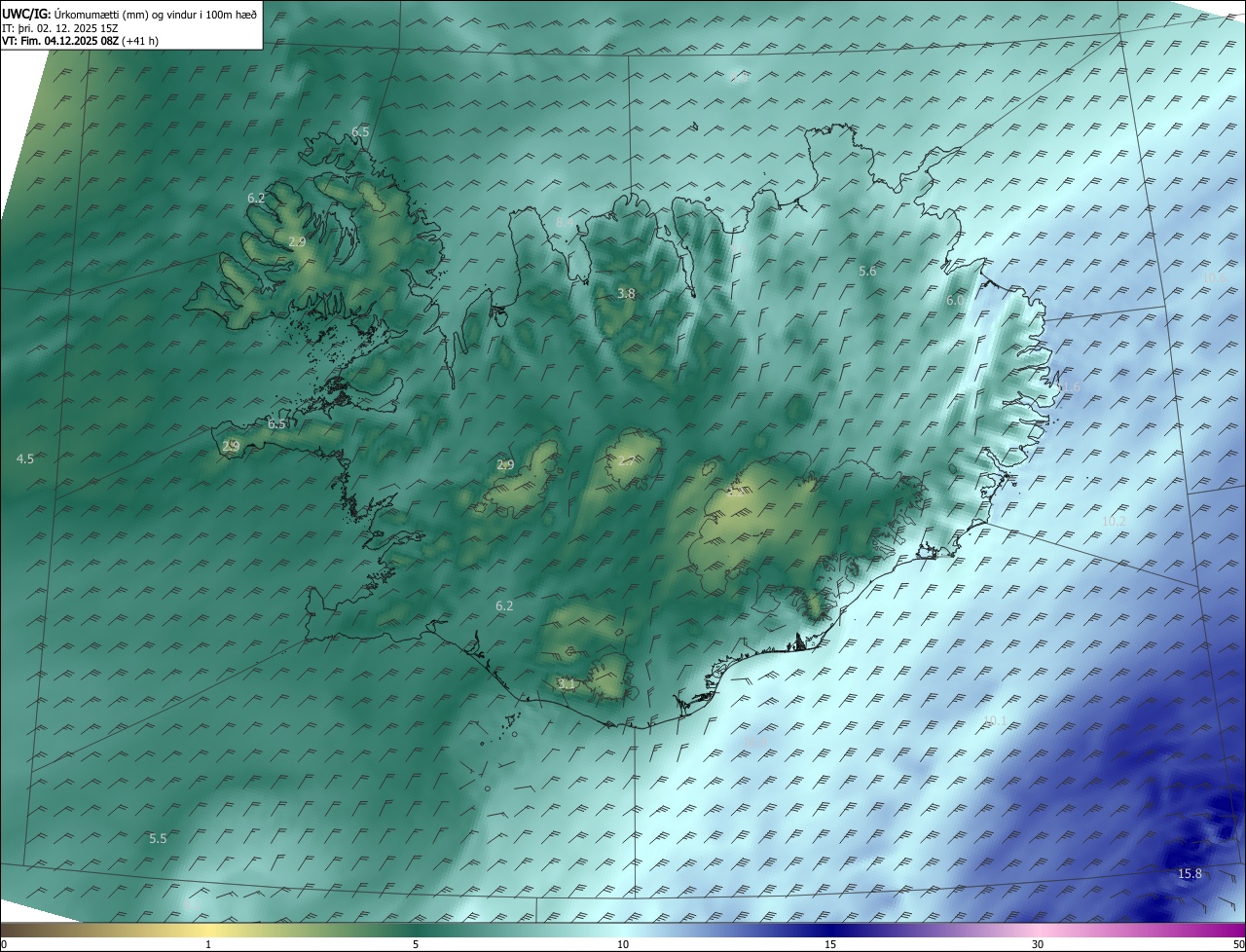The height and width of the screenshot is (952, 1246).
Task: Click the 5.6 value label in the northeast
Action: click(x=867, y=272)
